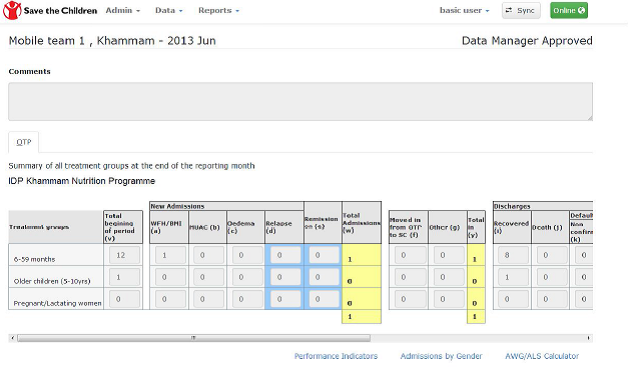Click the horizontal scrollbar left arrow
This screenshot has width=628, height=391.
12,338
